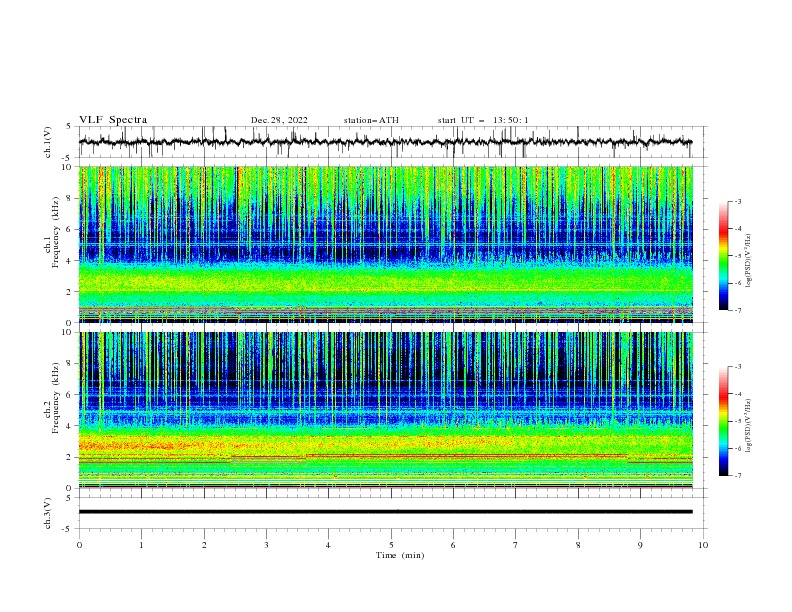Viewport: 792px width, 612px height.
Task: Select the "start UT = 13:50:1" text
Action: click(x=483, y=120)
